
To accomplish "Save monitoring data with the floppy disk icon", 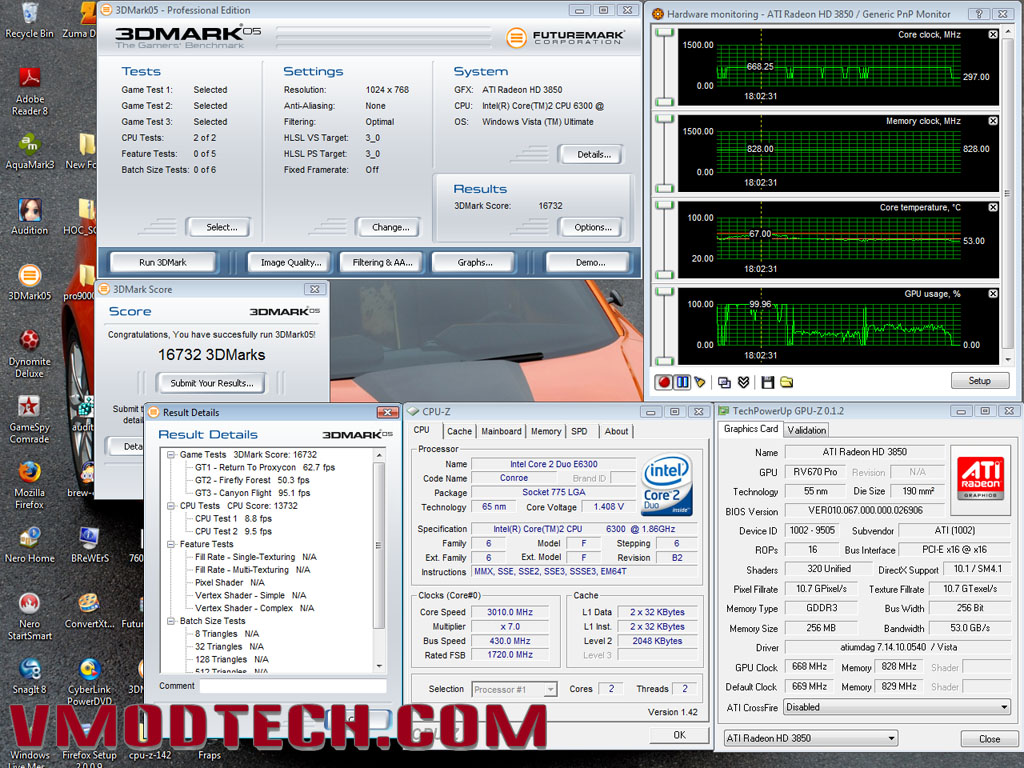I will click(x=768, y=382).
